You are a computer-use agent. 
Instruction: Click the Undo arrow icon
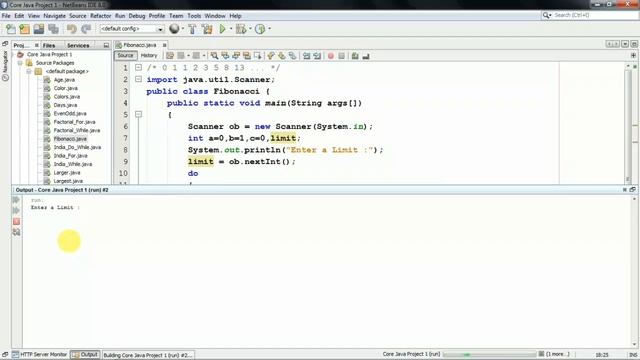(x=71, y=29)
